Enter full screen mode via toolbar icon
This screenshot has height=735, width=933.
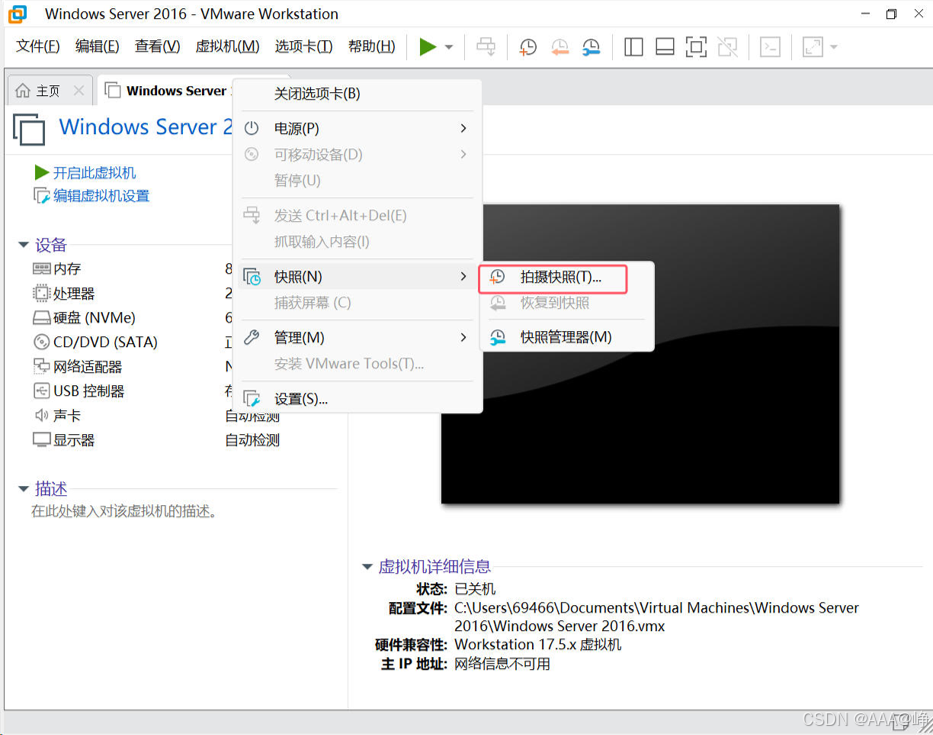(x=696, y=46)
